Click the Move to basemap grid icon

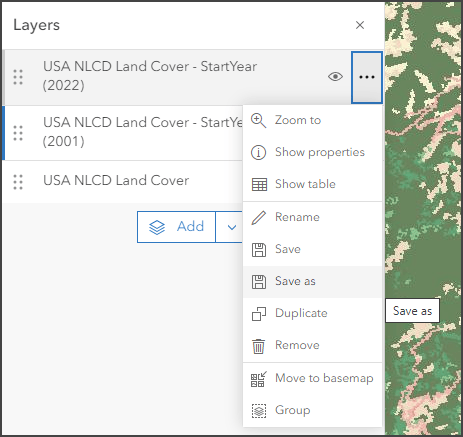point(259,379)
